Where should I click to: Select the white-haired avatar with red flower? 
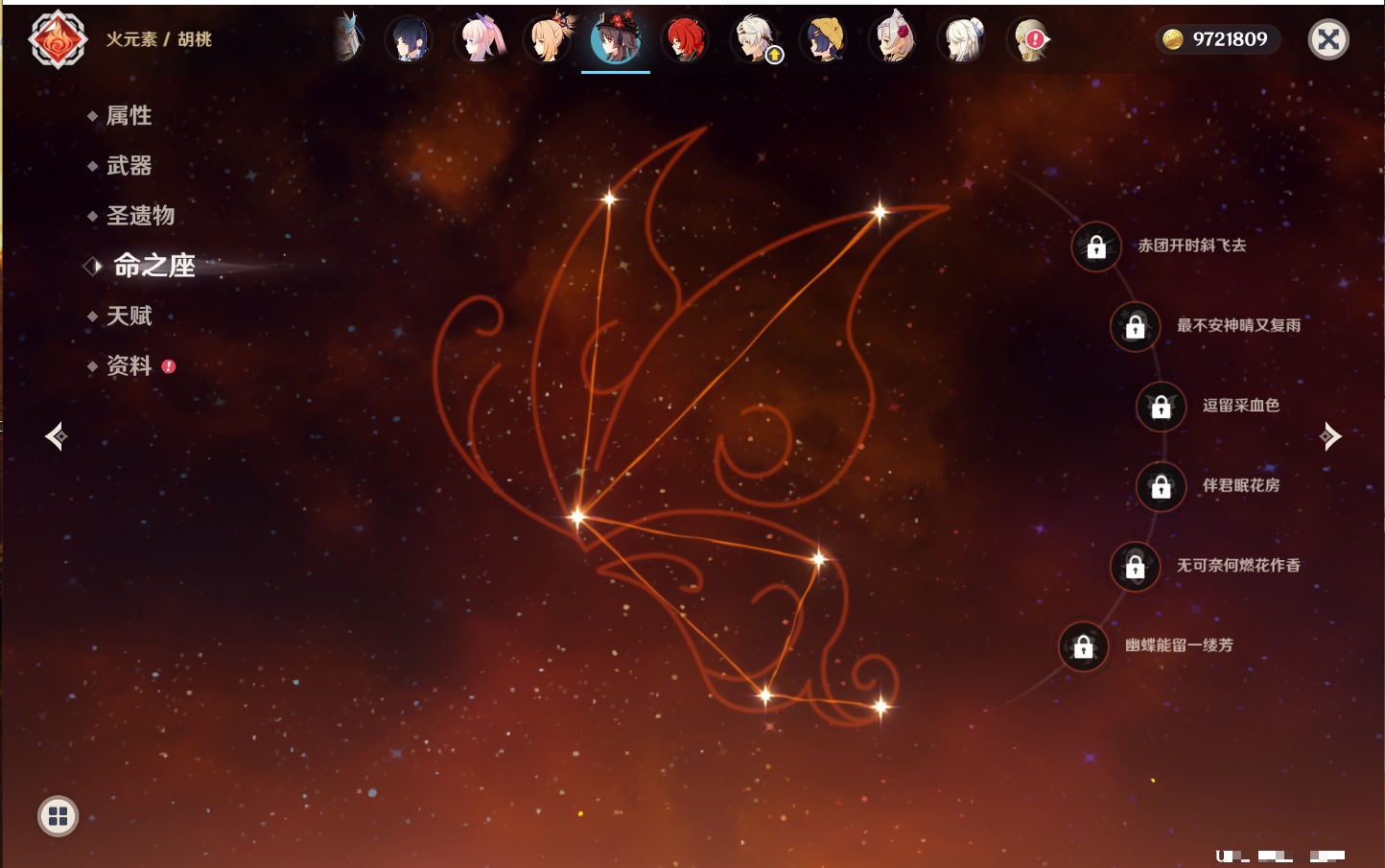point(893,39)
